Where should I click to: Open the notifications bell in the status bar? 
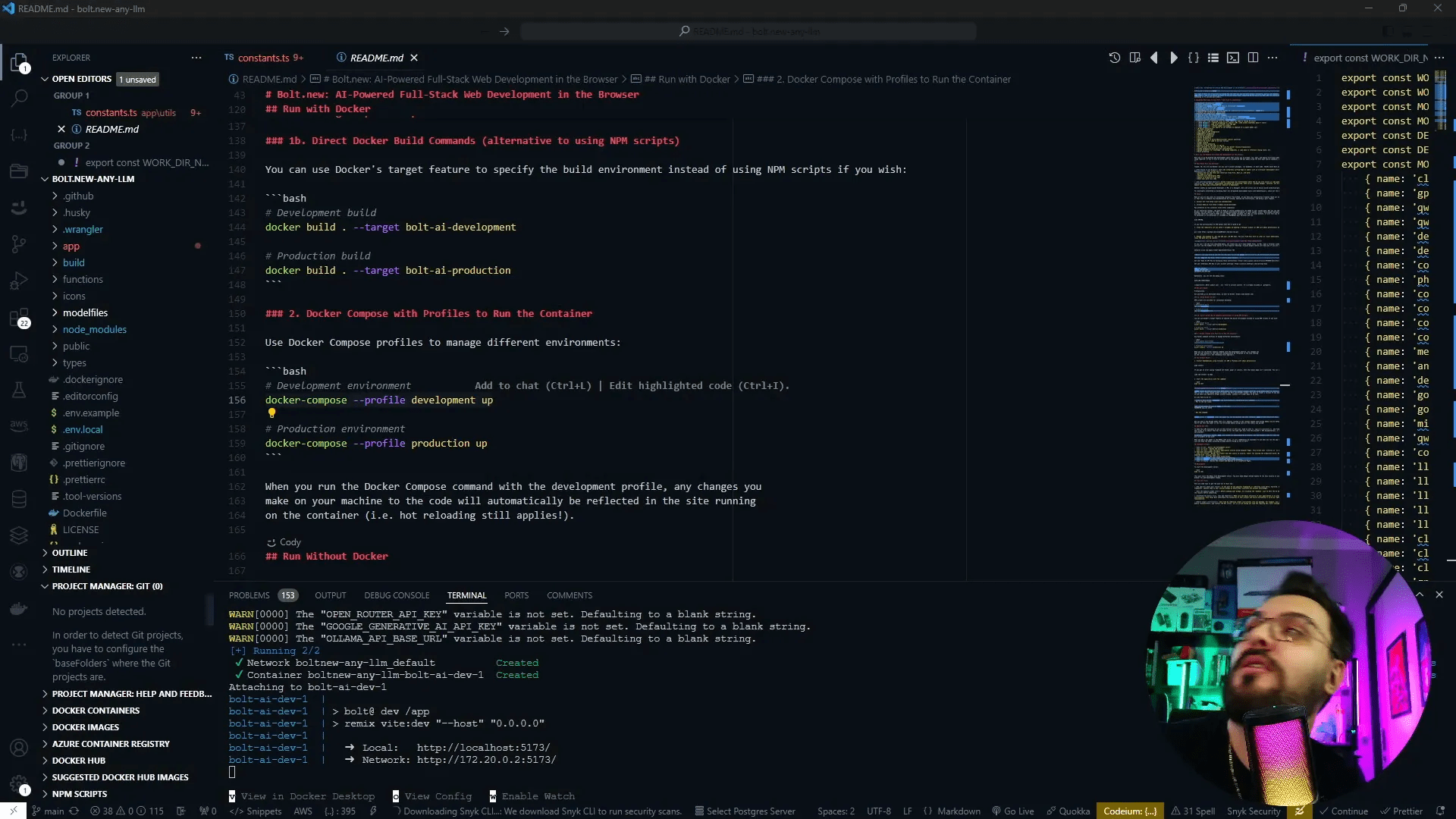(1440, 811)
